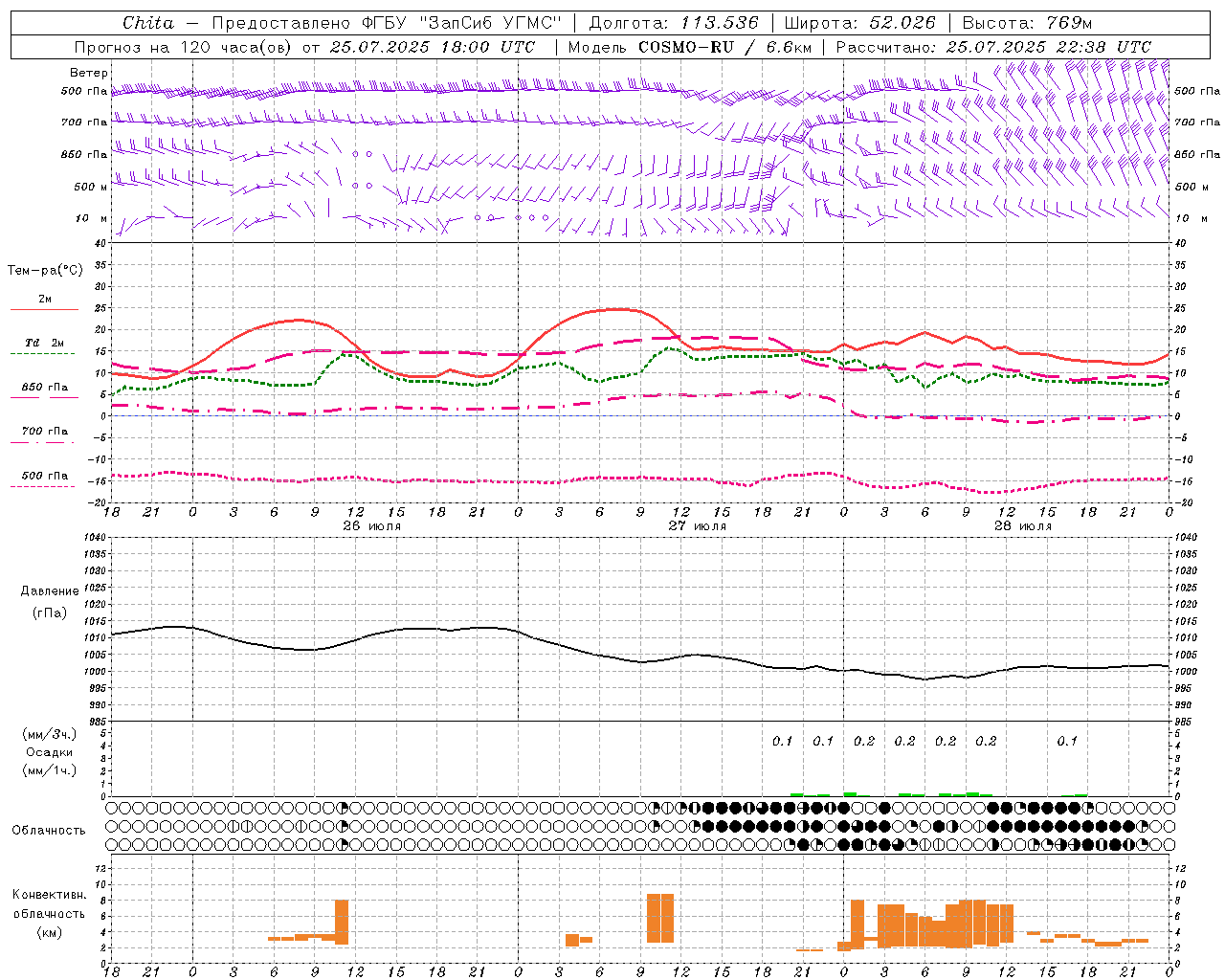Click "40" atop left temperature axis

[x=101, y=243]
